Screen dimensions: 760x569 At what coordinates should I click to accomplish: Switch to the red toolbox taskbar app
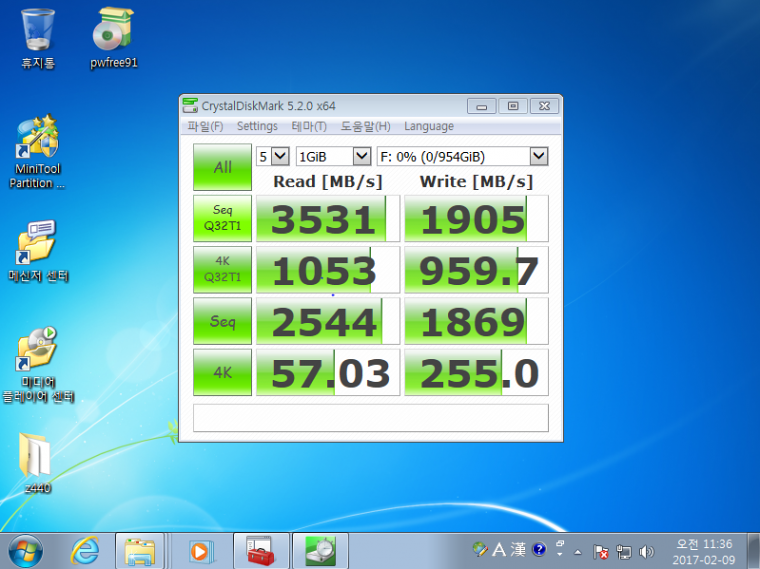(261, 551)
